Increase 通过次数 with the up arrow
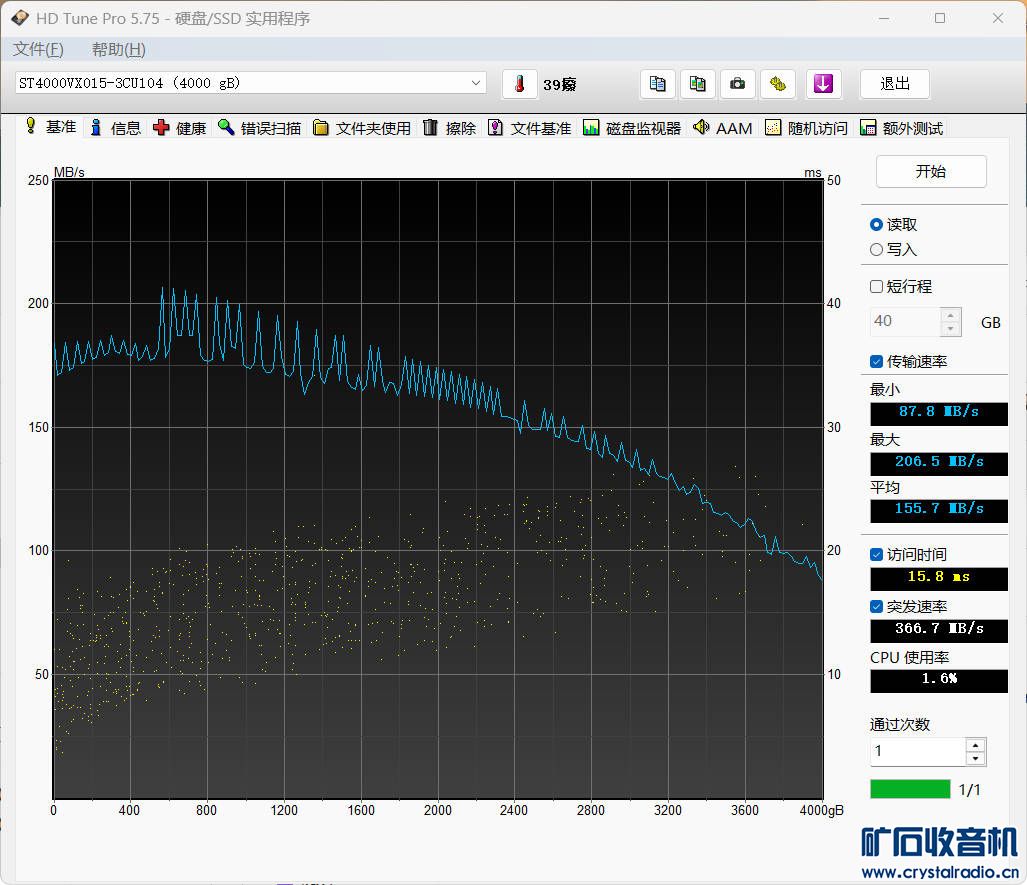 click(x=975, y=745)
